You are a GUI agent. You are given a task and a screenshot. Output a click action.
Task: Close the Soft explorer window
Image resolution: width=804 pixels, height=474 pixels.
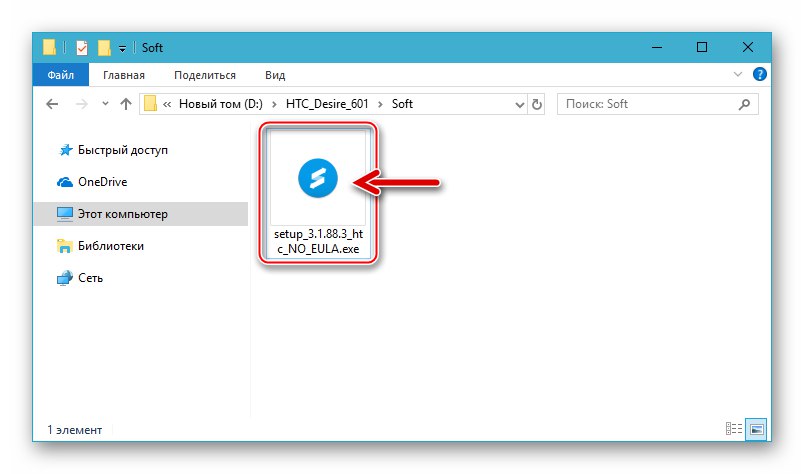748,47
